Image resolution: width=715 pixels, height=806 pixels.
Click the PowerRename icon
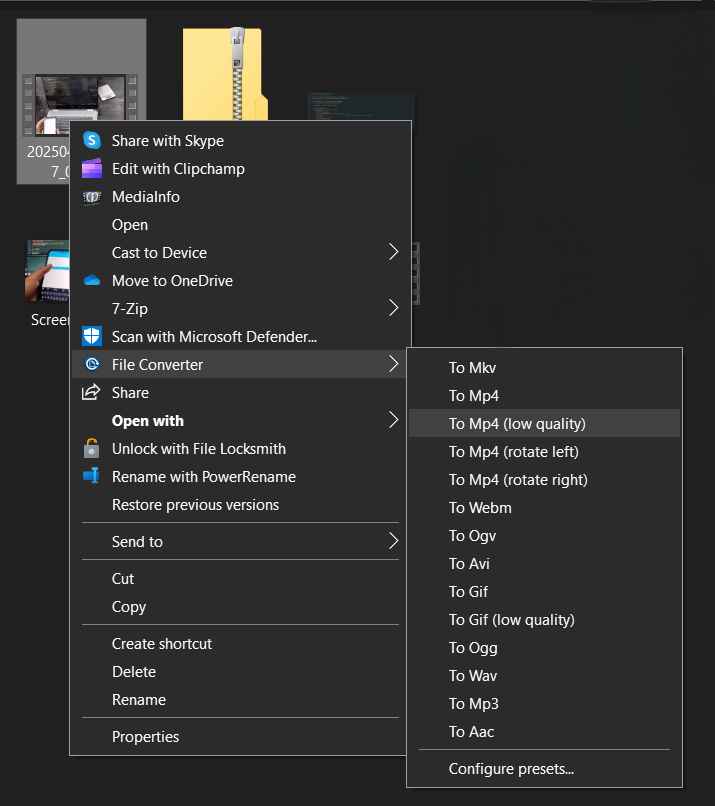(91, 476)
